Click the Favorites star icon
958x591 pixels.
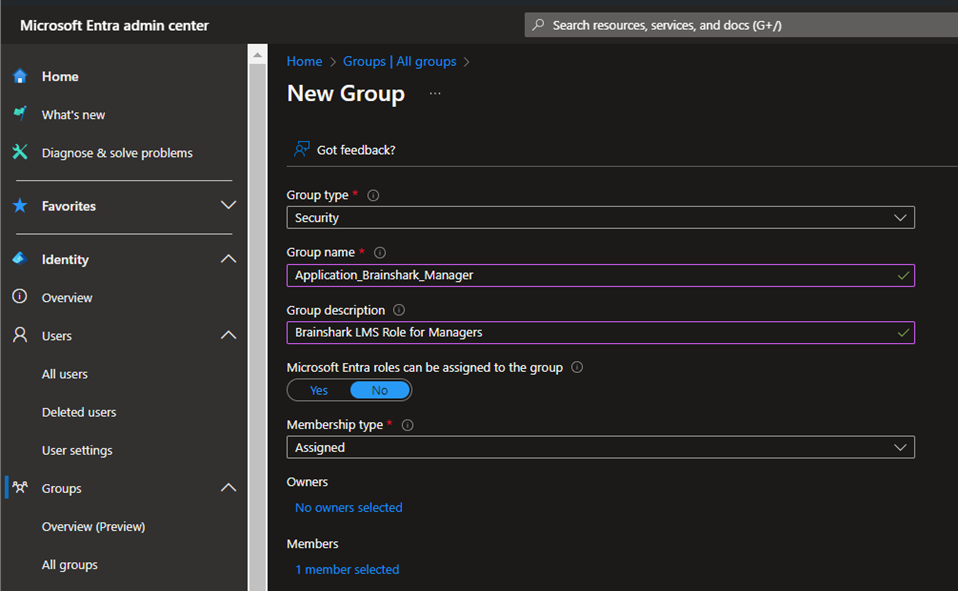[19, 206]
